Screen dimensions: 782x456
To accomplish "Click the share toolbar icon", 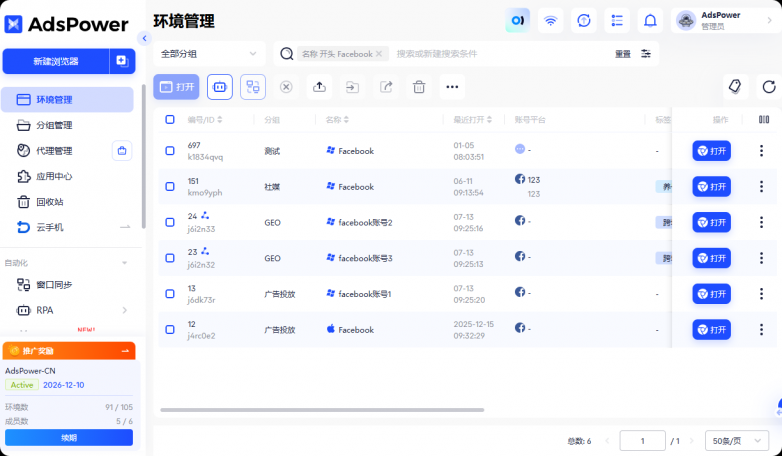I will click(x=386, y=87).
